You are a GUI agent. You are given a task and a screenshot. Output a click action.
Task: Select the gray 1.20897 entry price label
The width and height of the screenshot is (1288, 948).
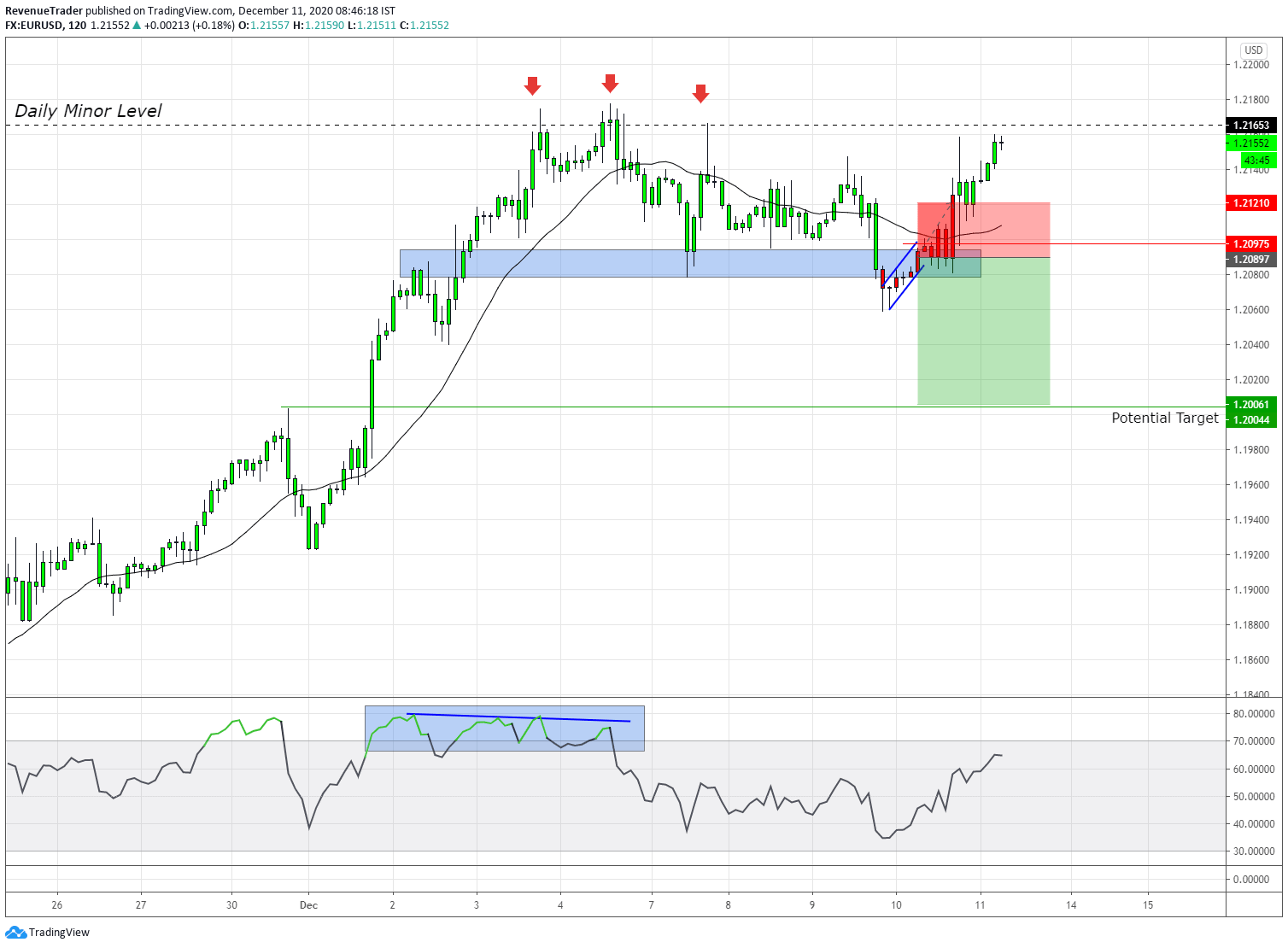point(1251,260)
